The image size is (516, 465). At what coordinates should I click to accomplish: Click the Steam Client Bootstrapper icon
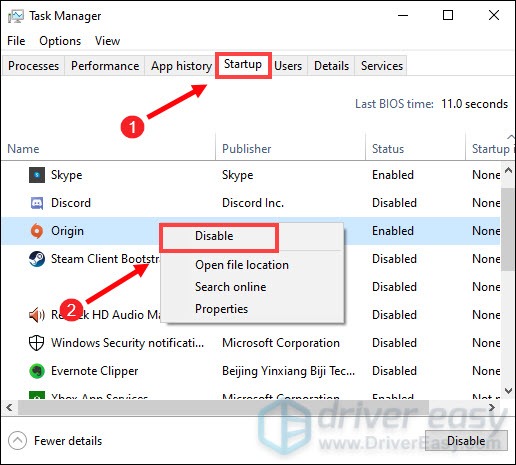[x=37, y=259]
